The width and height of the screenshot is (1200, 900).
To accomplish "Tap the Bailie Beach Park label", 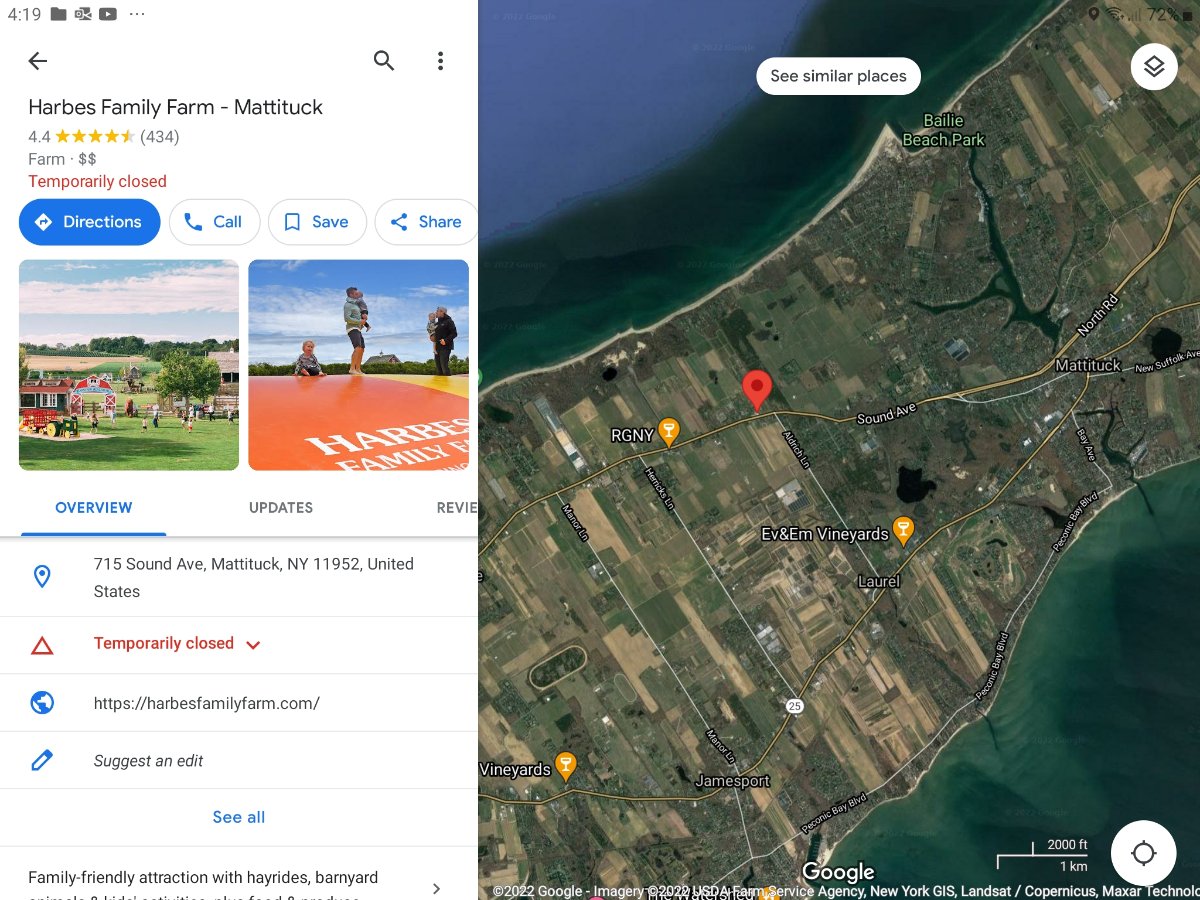I will [x=944, y=130].
